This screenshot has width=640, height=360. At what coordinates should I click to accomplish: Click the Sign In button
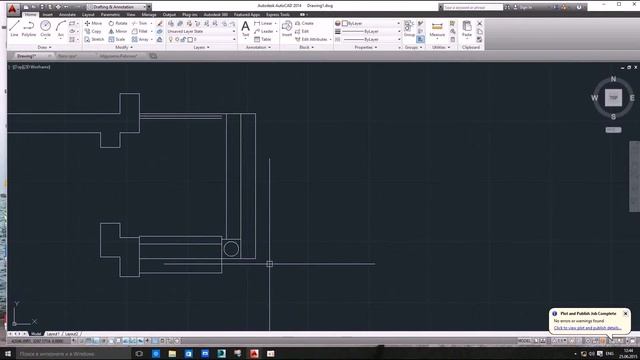click(x=525, y=7)
